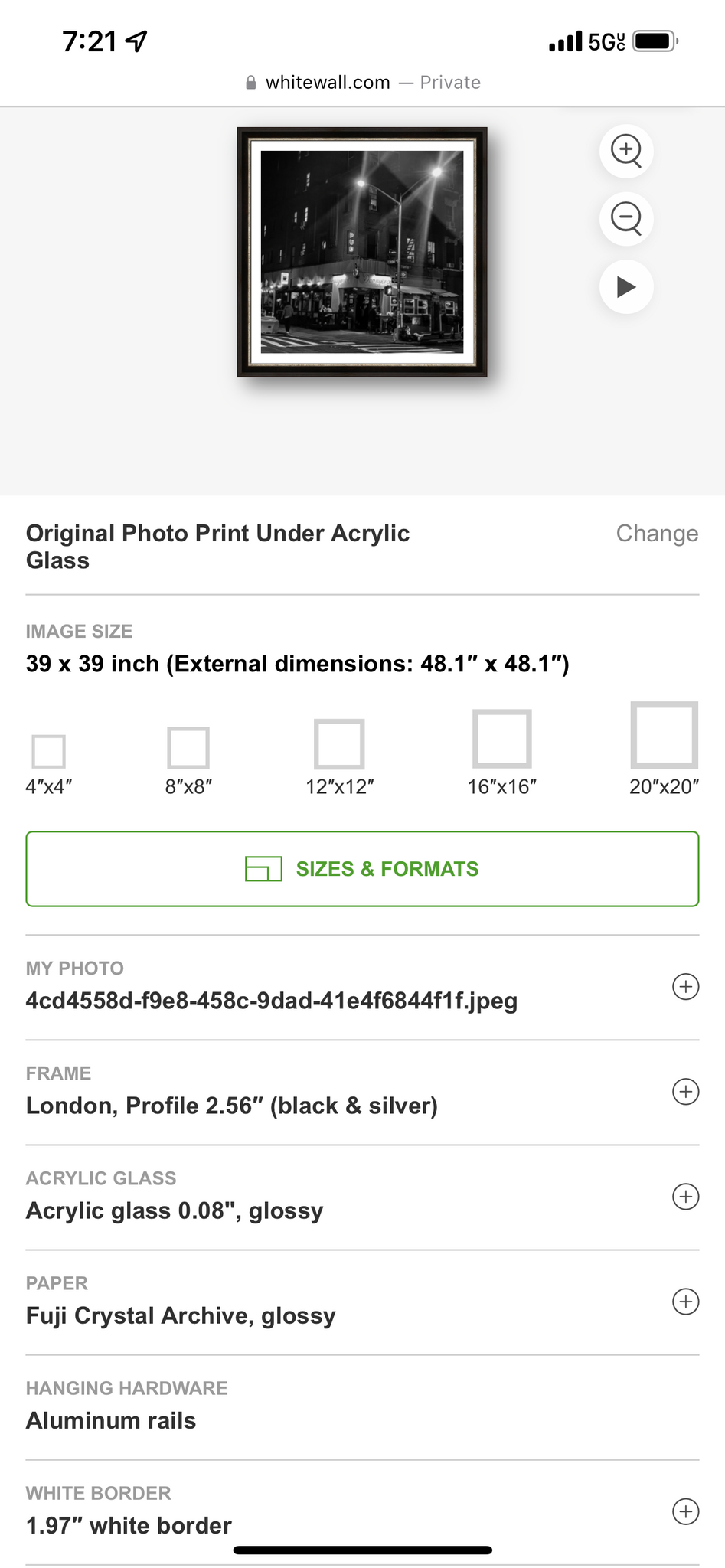Tap Change next to product name

point(657,534)
